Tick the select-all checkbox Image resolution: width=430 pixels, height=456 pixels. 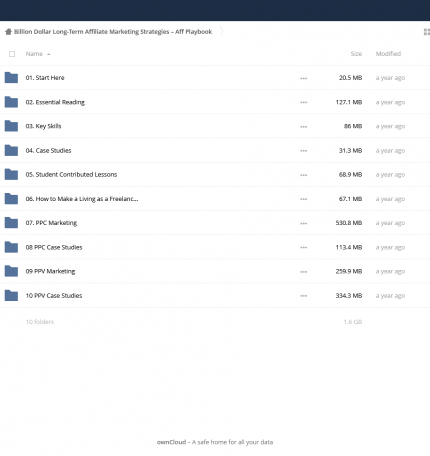coord(12,54)
